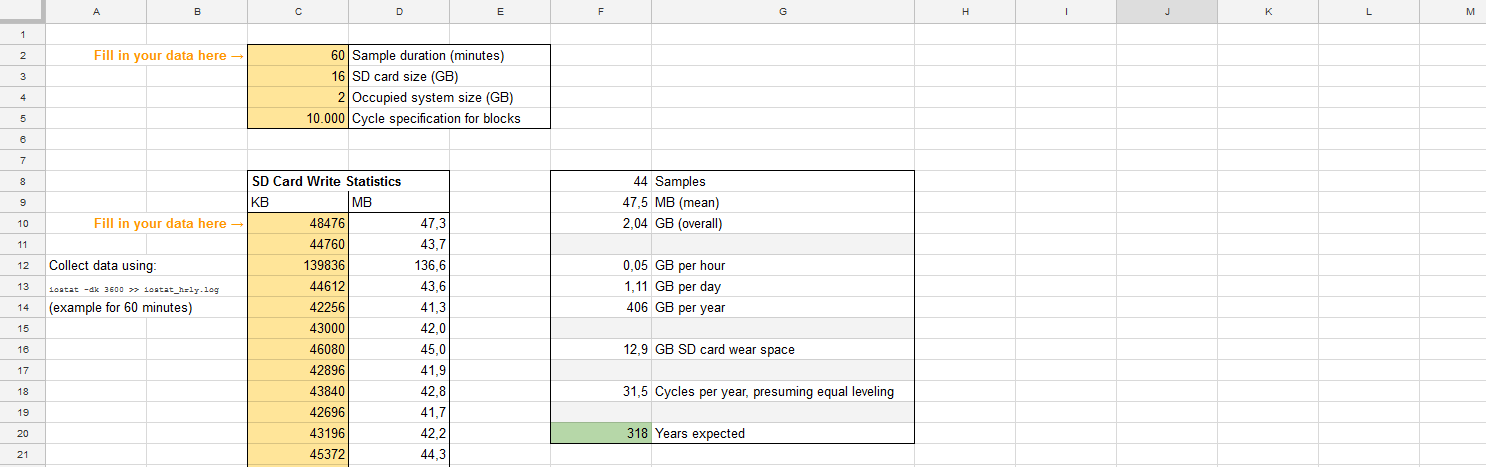The height and width of the screenshot is (467, 1486).
Task: Select the sample duration cell containing 60
Action: click(297, 55)
